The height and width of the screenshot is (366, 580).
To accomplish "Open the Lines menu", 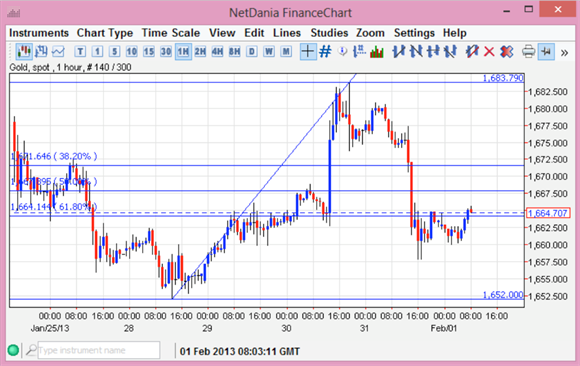I will click(x=287, y=33).
